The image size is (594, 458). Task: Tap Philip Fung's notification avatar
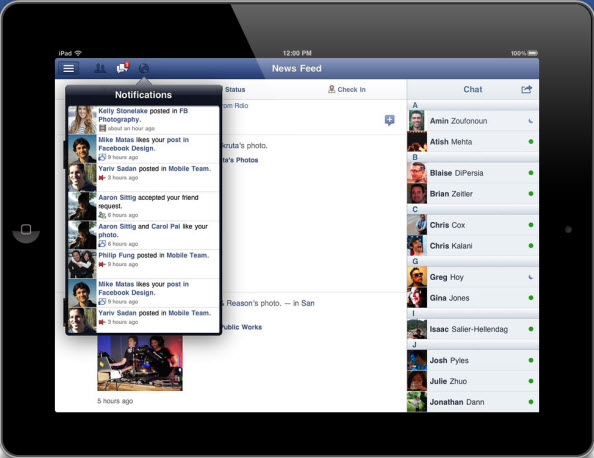[82, 264]
